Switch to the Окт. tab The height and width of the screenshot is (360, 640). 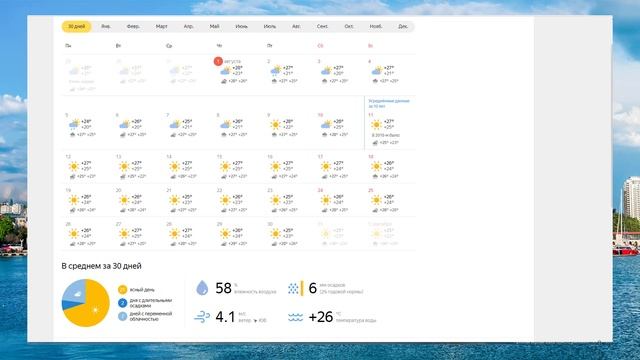[349, 27]
